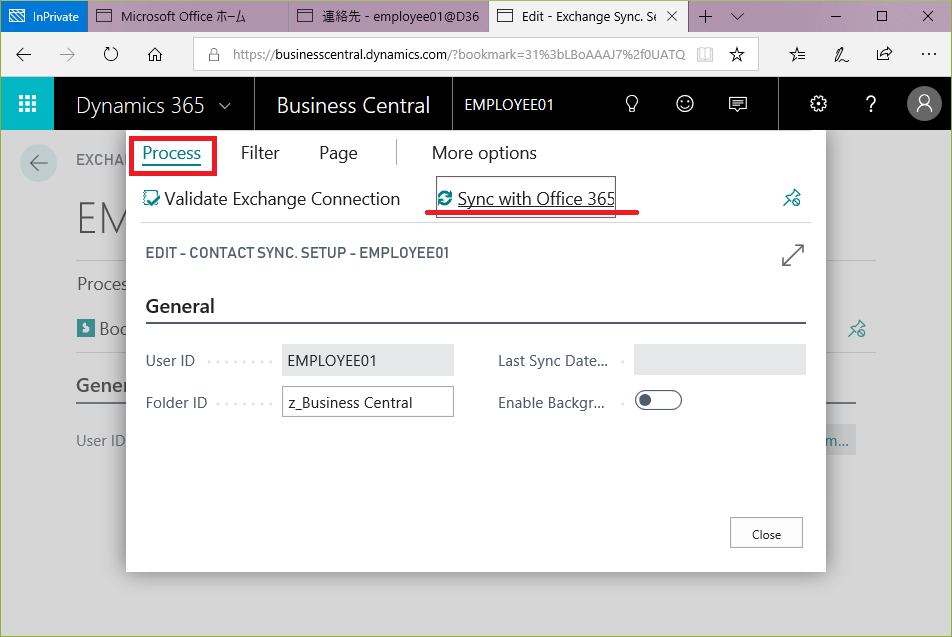Edit the Folder ID field
This screenshot has width=952, height=637.
pos(367,402)
